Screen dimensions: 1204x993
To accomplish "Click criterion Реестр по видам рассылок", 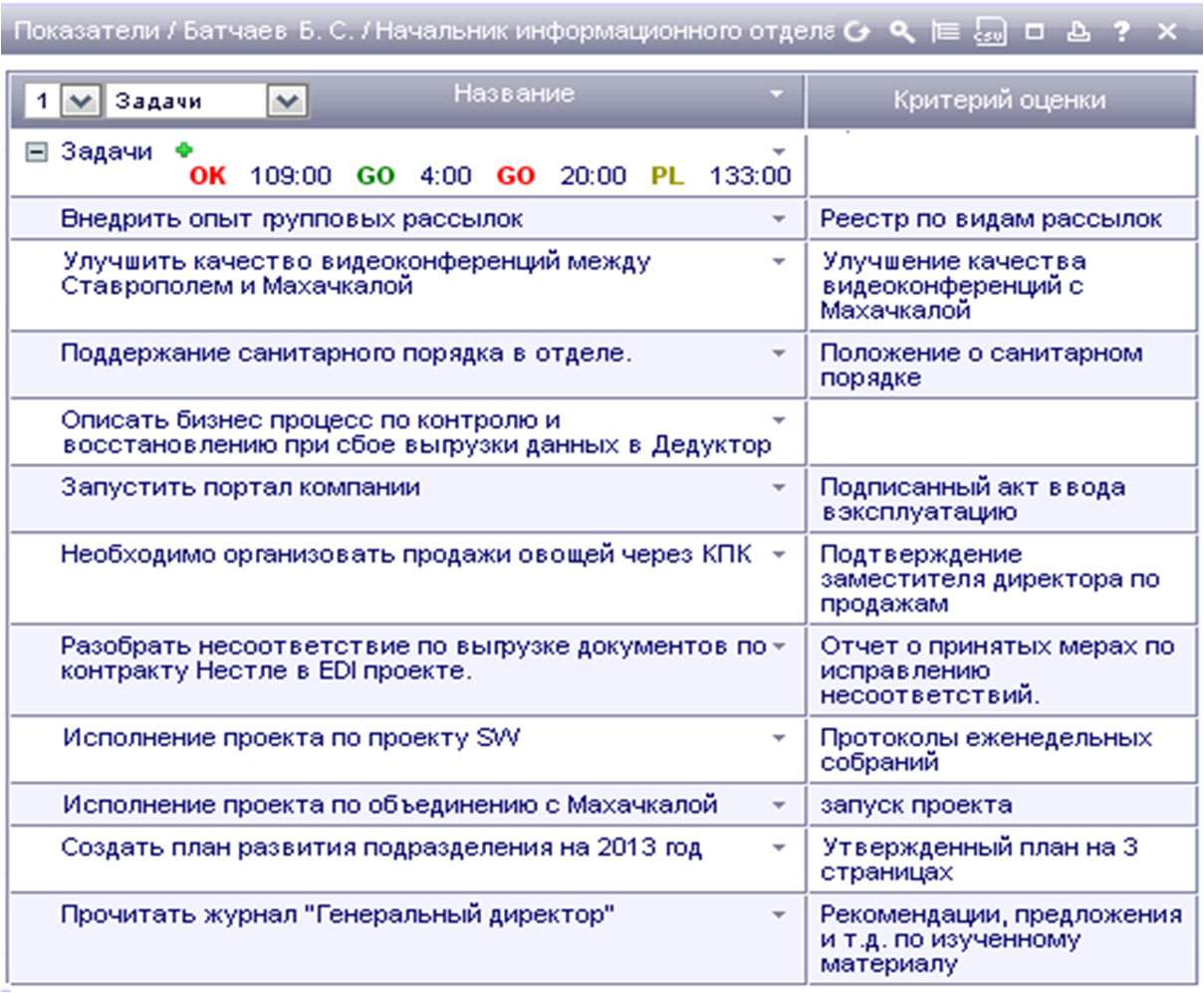I will pyautogui.click(x=991, y=219).
